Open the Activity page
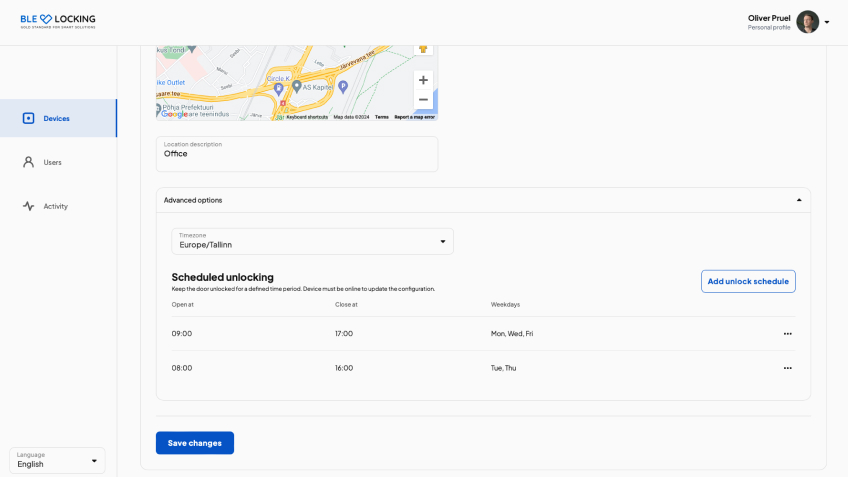Screen dimensions: 848x477 [55, 206]
